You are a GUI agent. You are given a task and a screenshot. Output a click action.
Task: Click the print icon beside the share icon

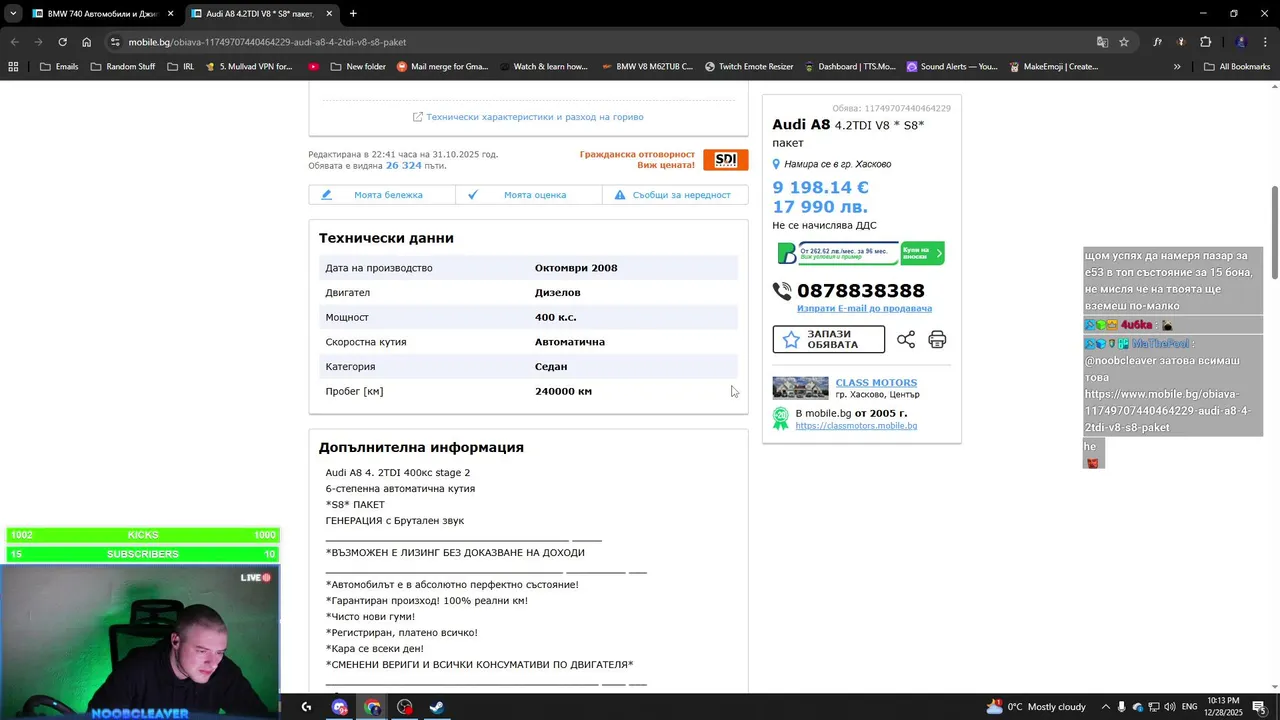click(937, 340)
